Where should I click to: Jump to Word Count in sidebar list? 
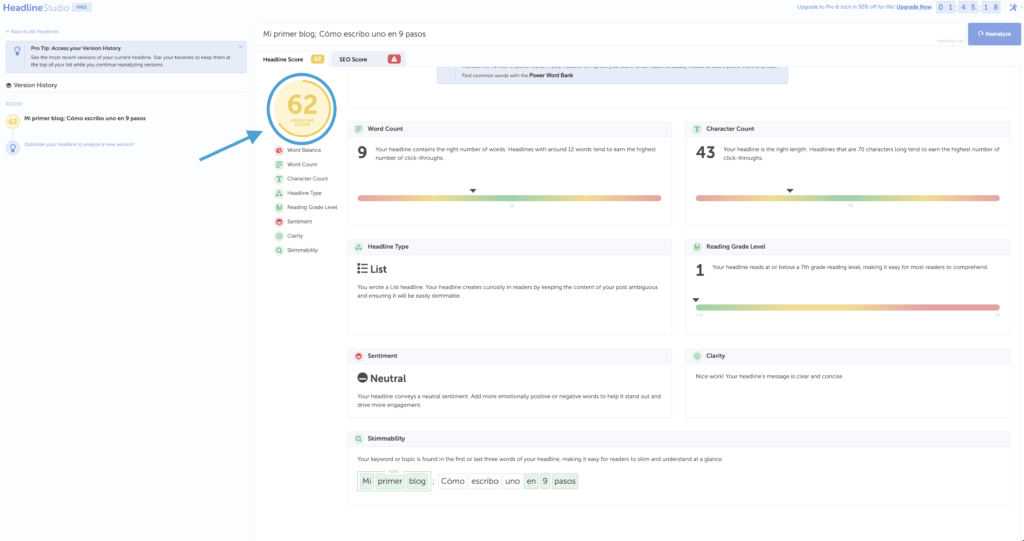pos(302,164)
